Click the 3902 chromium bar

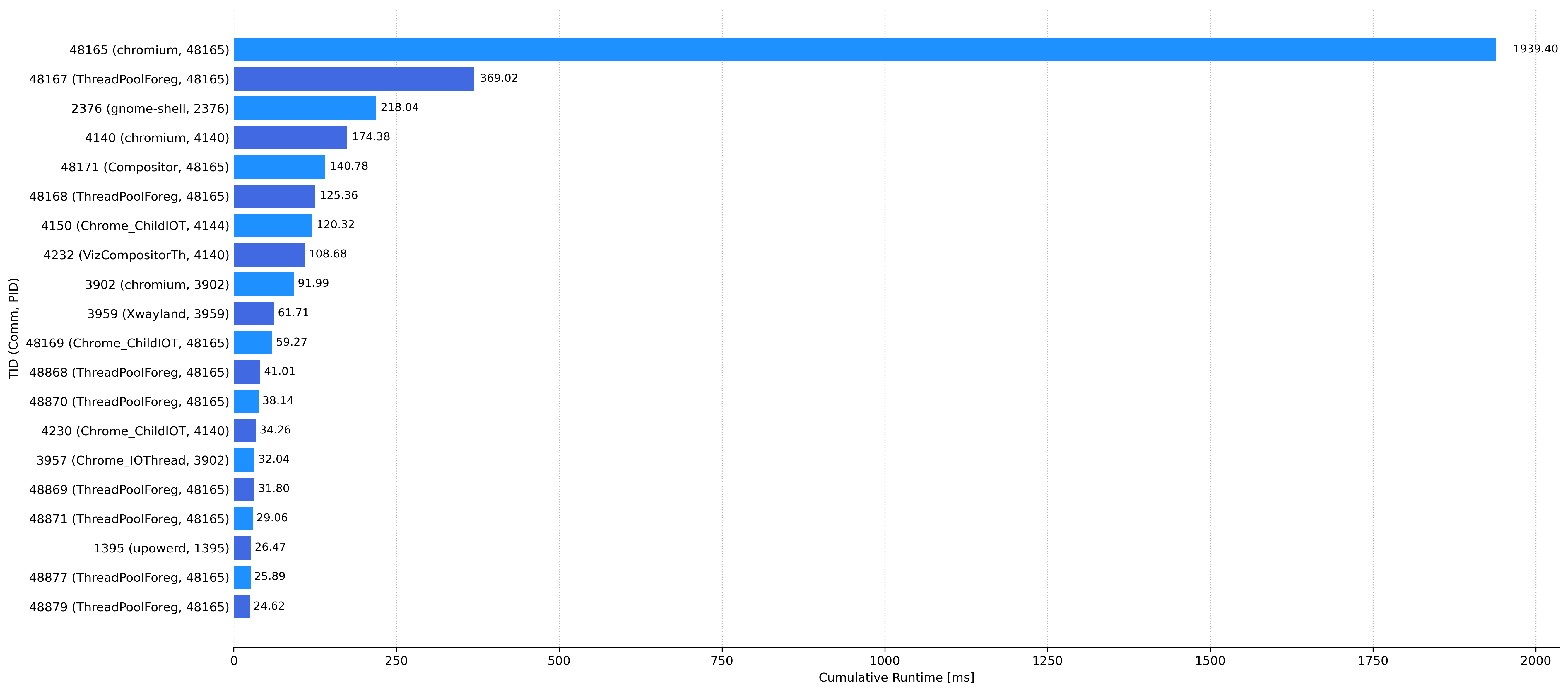[x=264, y=284]
